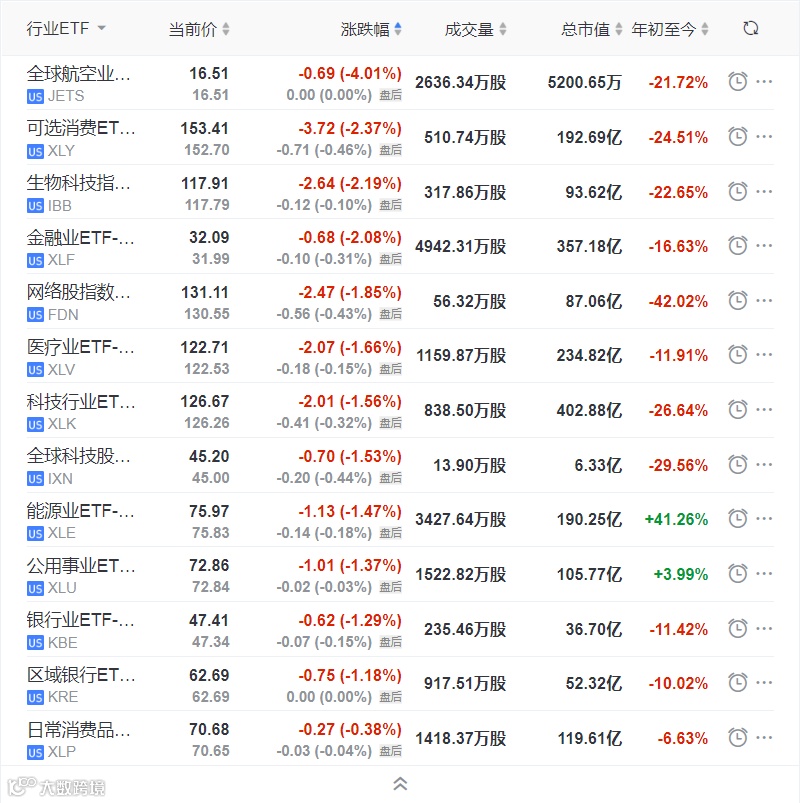Open the 全球科技股 IXN entry
This screenshot has height=803, width=800.
point(79,466)
